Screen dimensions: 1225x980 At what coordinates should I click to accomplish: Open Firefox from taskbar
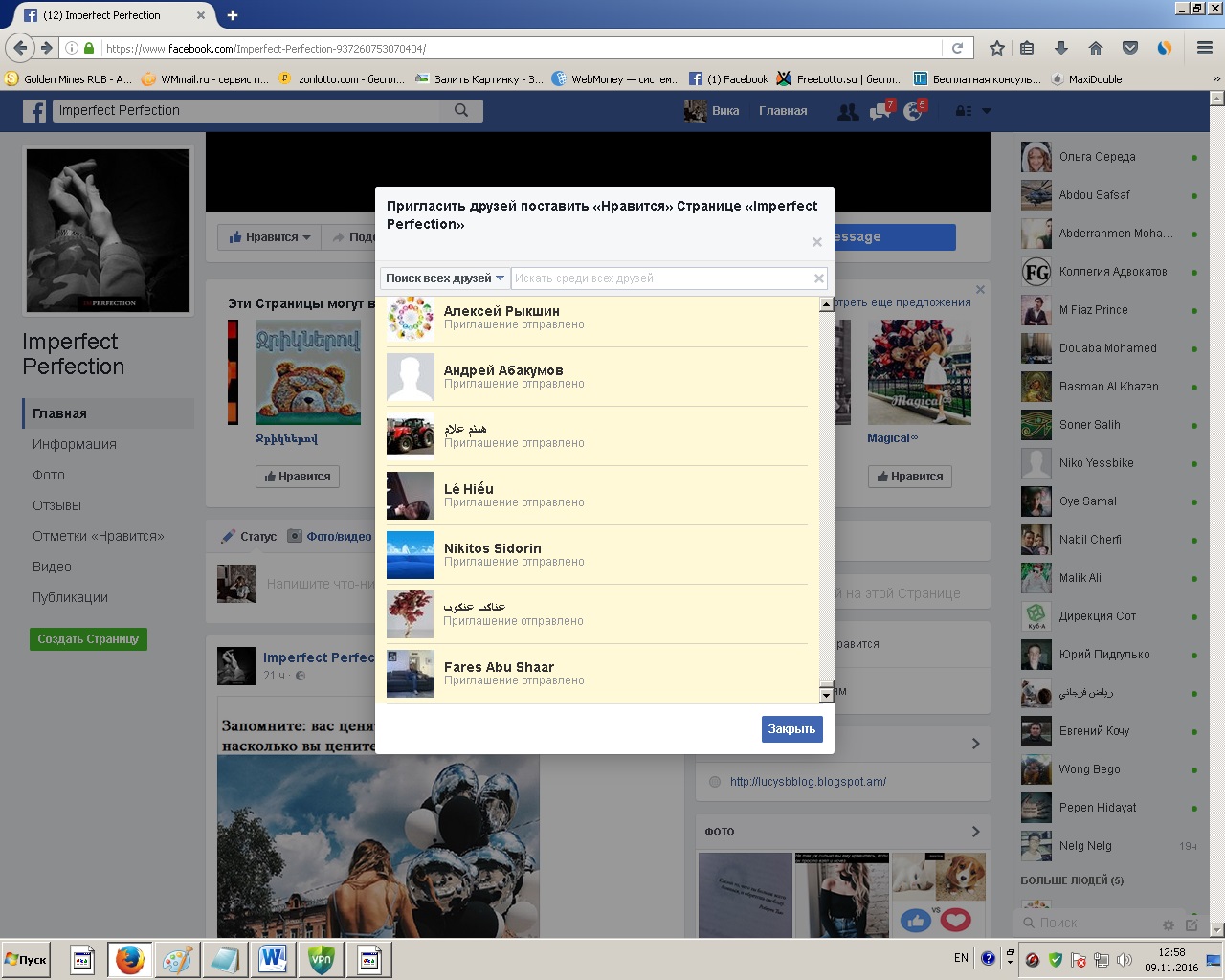click(x=129, y=960)
